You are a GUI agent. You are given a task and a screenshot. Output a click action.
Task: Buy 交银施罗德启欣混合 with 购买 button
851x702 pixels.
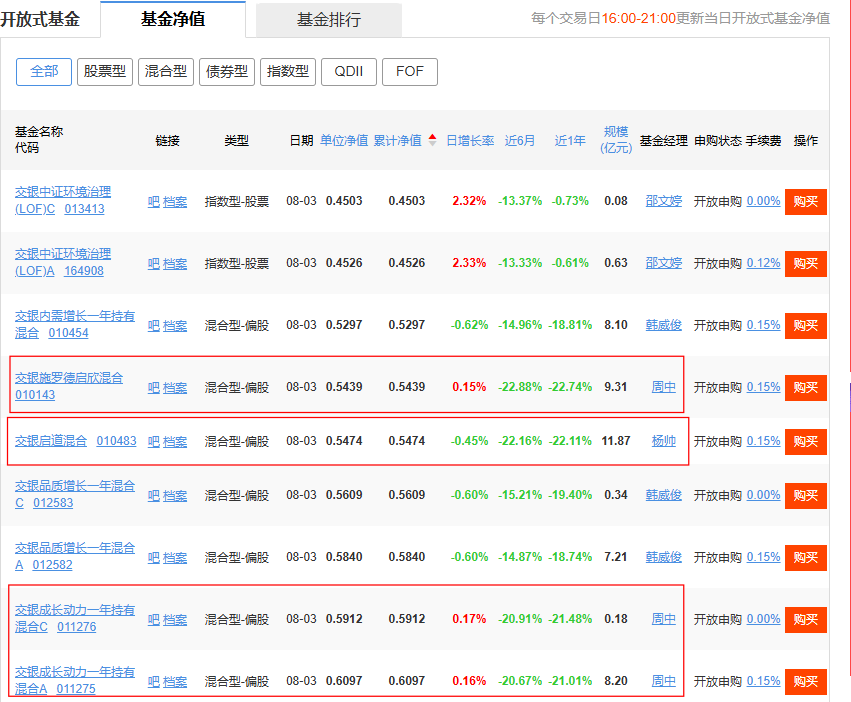coord(806,388)
